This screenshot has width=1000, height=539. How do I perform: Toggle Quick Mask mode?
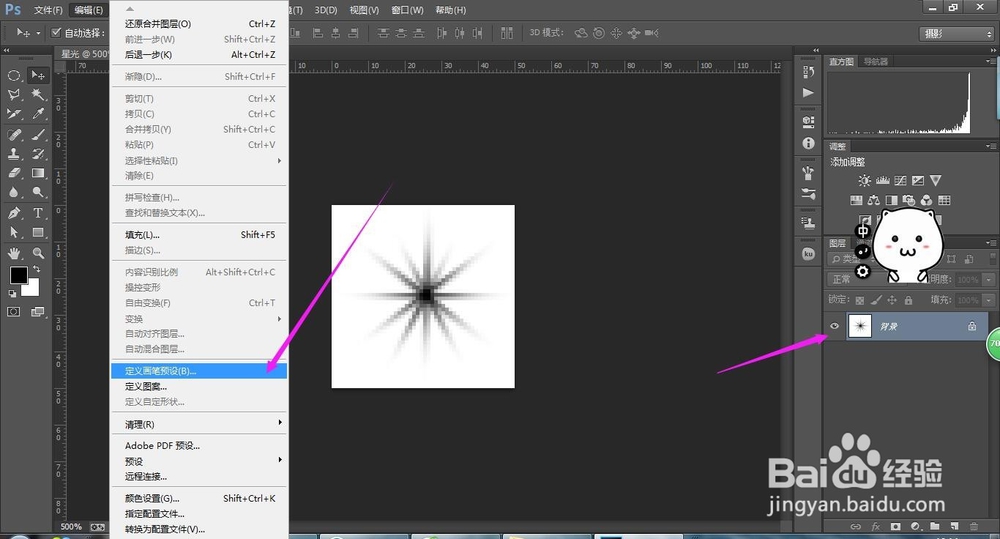[x=14, y=312]
